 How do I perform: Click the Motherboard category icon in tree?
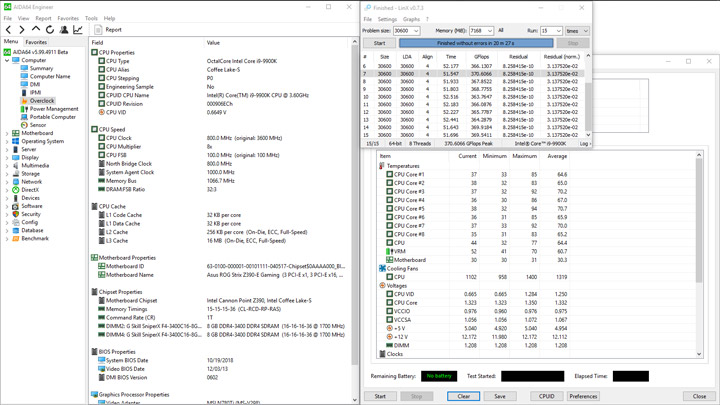16,133
